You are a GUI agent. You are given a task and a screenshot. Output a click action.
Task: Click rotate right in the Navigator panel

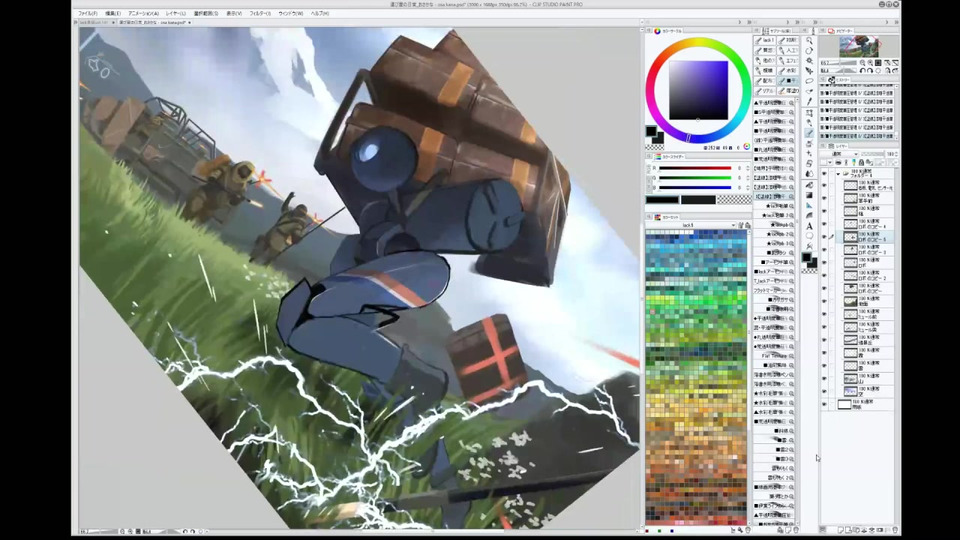pos(869,70)
